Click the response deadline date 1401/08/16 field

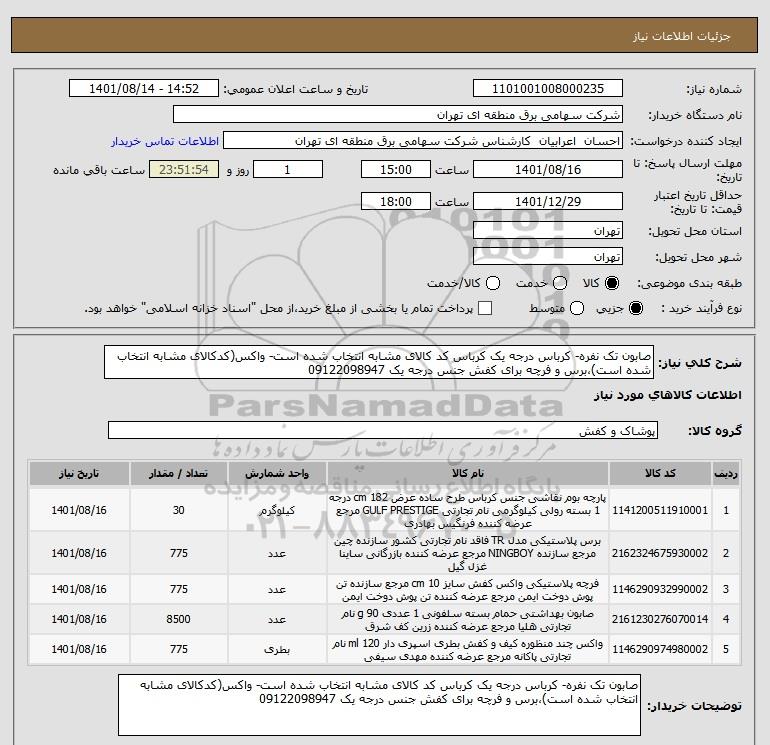click(548, 169)
